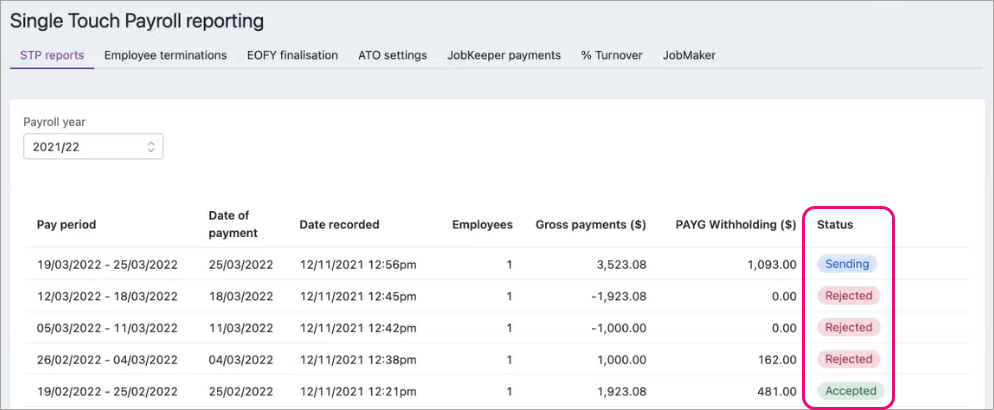Screen dimensions: 994x410
Task: Select the ATO settings tab
Action: click(392, 55)
